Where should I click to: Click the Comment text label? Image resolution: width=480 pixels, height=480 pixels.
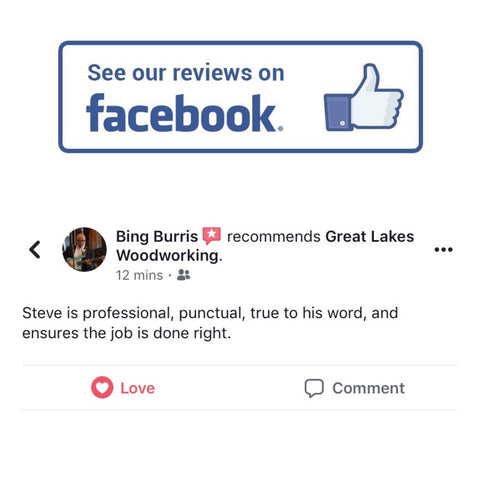point(368,388)
